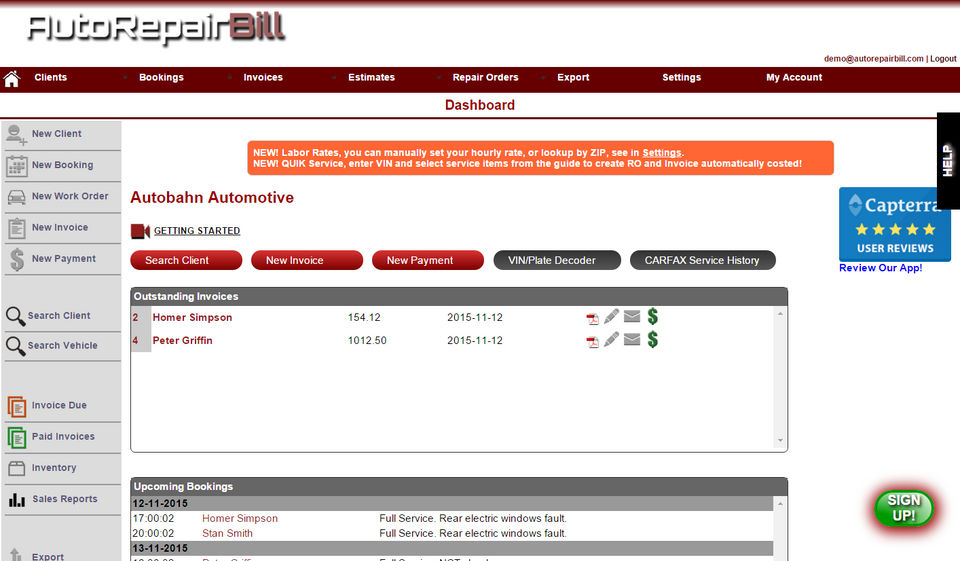
Task: Click the Search Vehicle magnifier icon
Action: coord(15,346)
